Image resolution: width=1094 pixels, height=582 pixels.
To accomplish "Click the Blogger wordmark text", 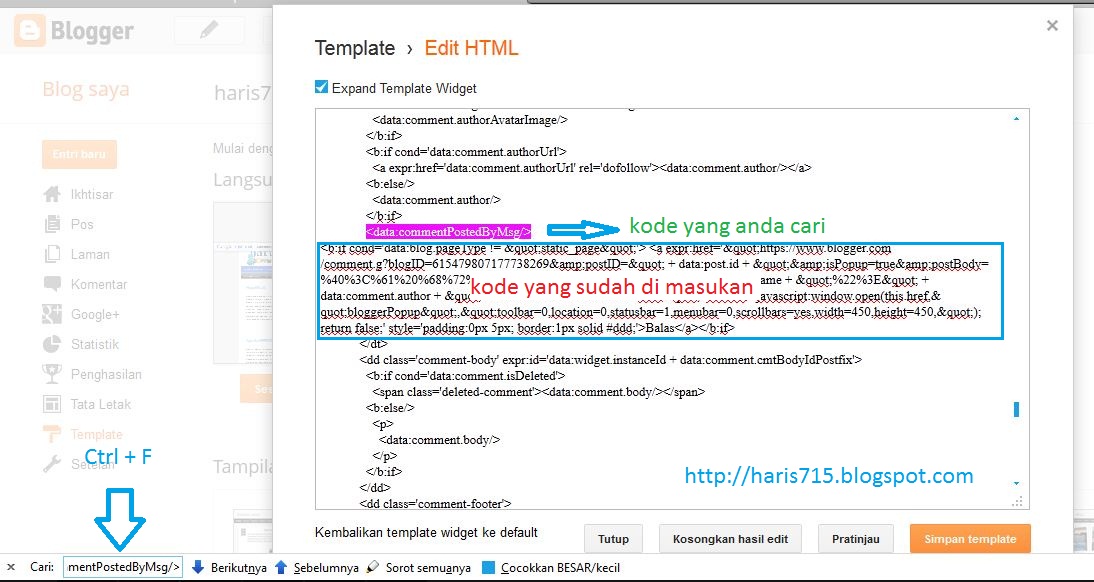I will point(92,31).
